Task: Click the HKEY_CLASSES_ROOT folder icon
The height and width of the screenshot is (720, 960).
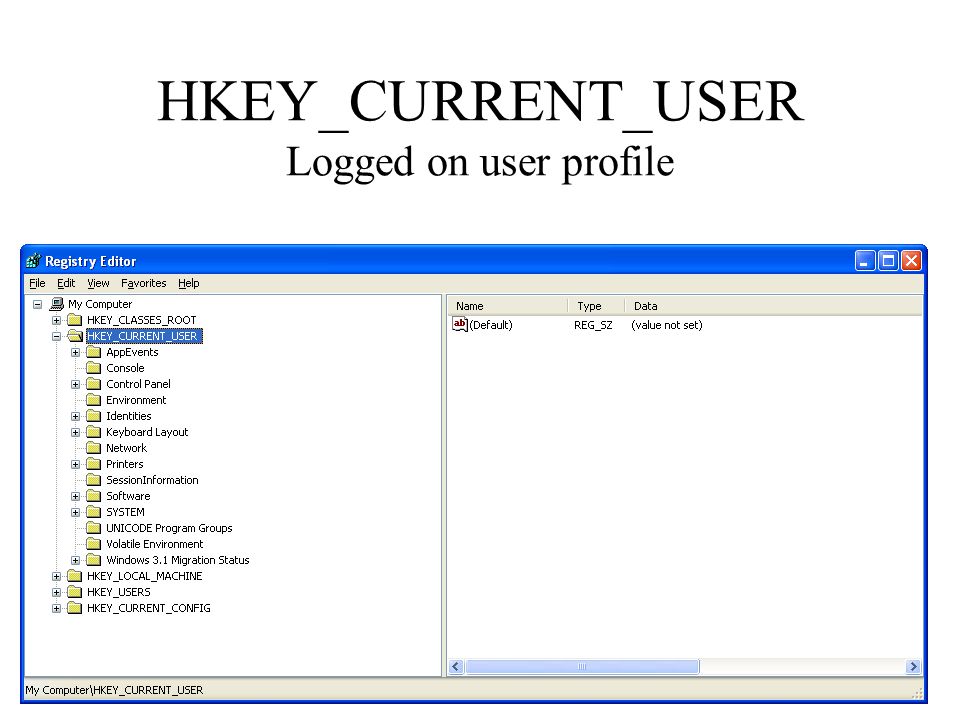Action: click(75, 320)
